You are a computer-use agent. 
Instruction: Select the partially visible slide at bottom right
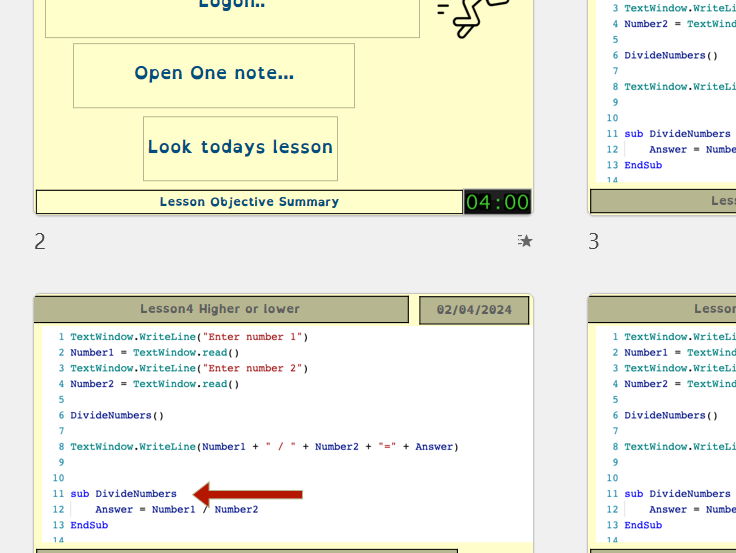pyautogui.click(x=662, y=423)
